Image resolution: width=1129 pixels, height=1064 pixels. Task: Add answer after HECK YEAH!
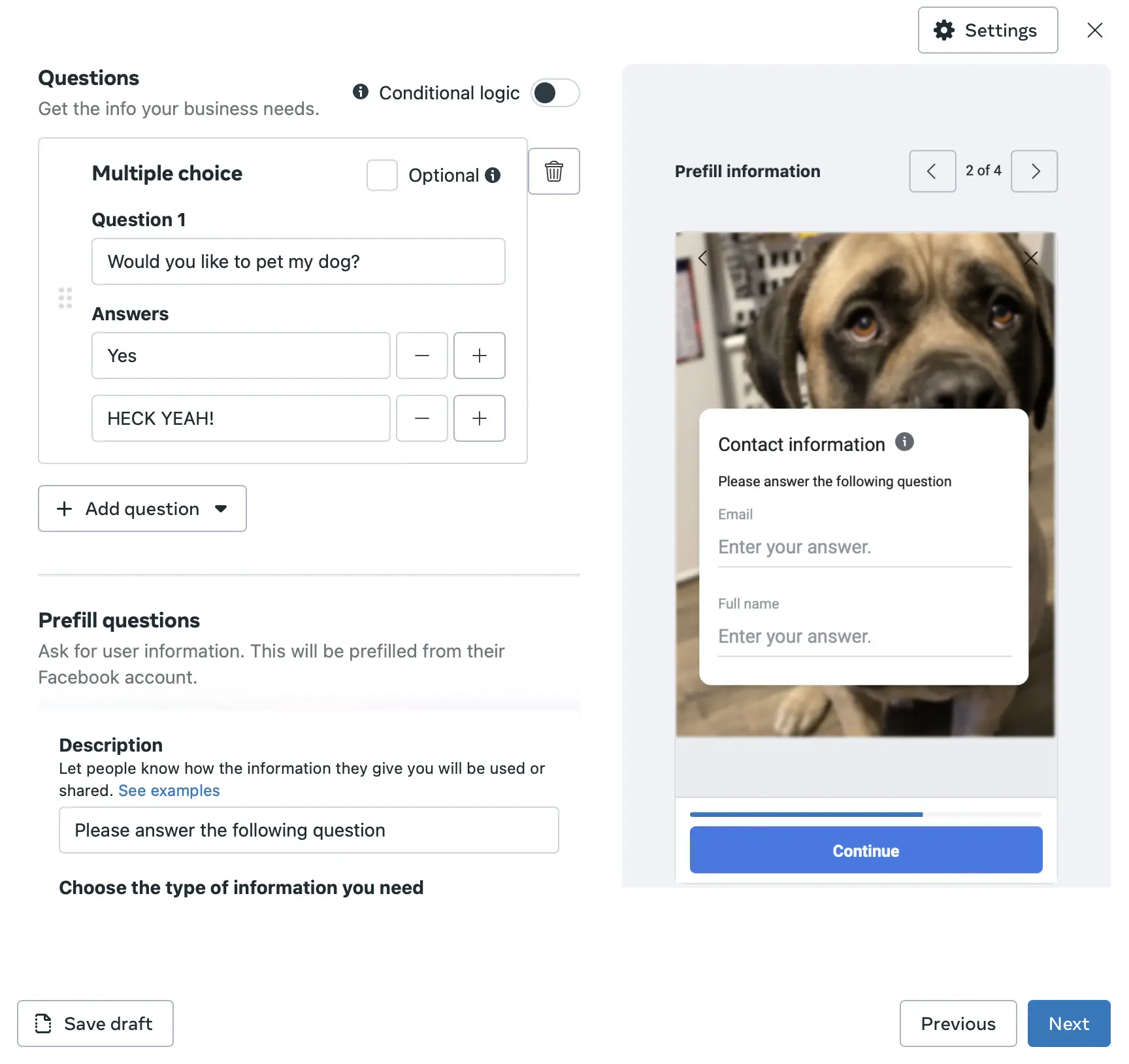point(480,418)
